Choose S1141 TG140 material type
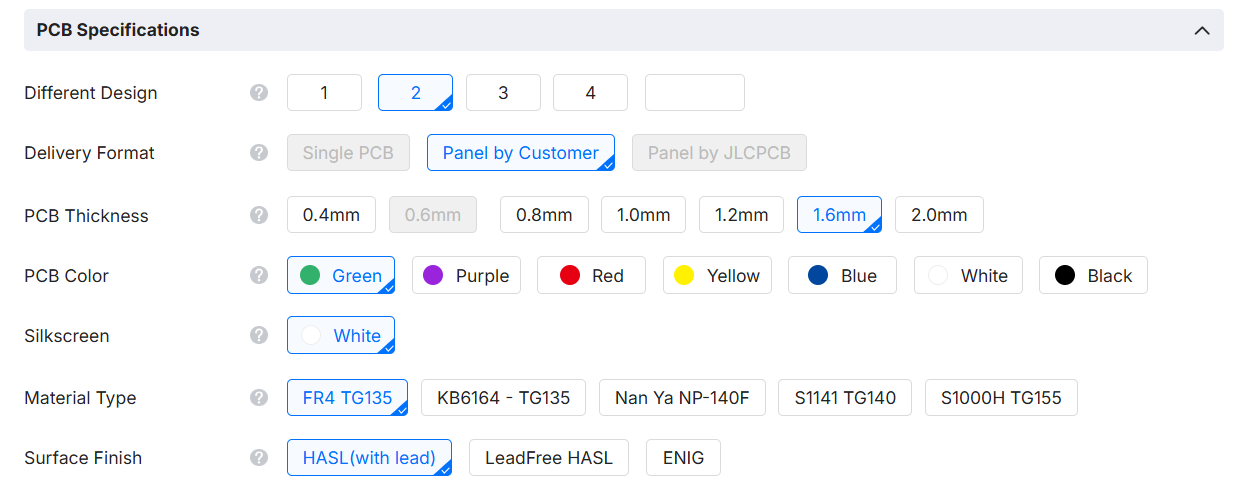The height and width of the screenshot is (501, 1241). 845,397
